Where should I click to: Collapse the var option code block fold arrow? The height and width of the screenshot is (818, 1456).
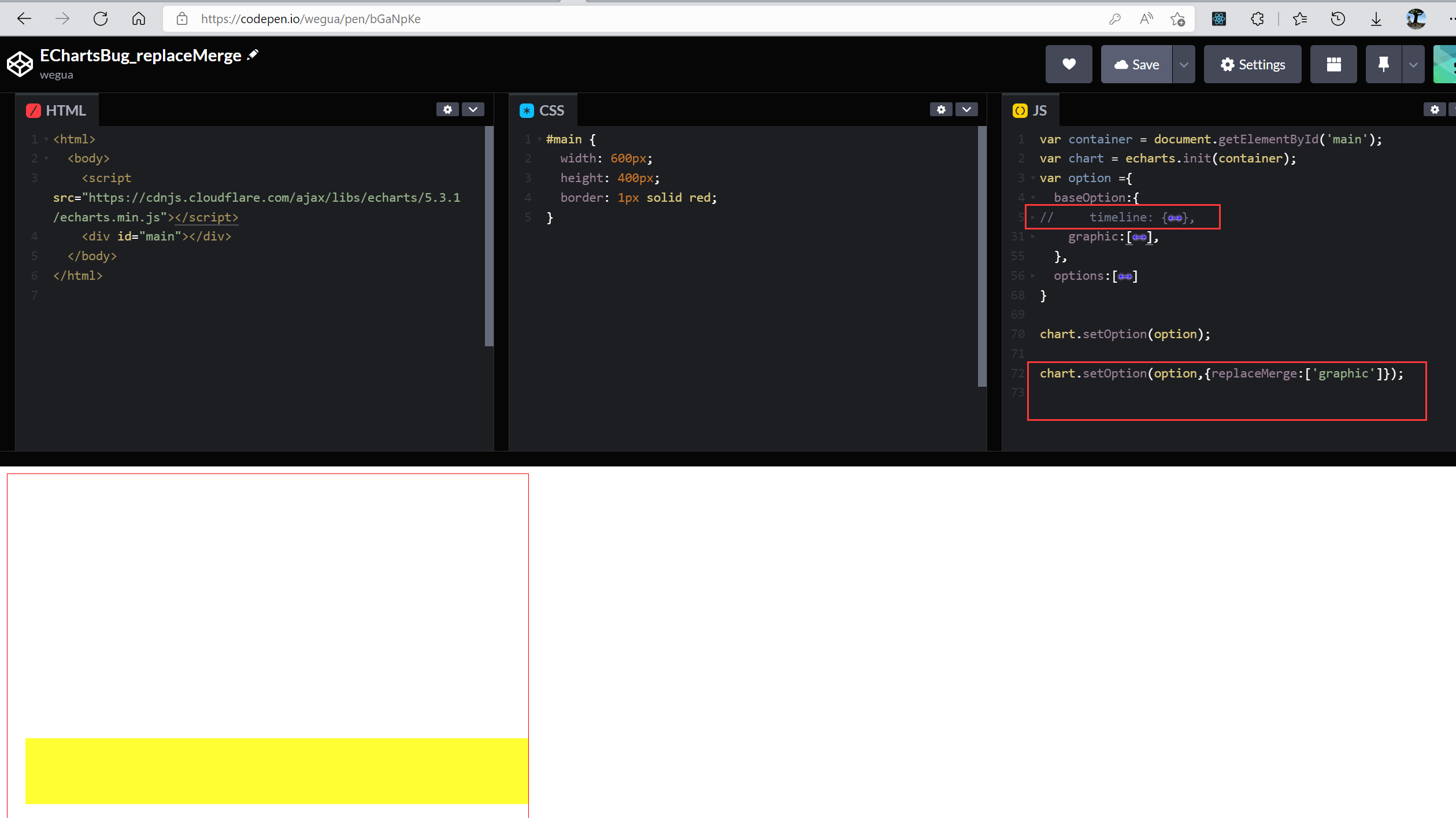click(x=1033, y=178)
